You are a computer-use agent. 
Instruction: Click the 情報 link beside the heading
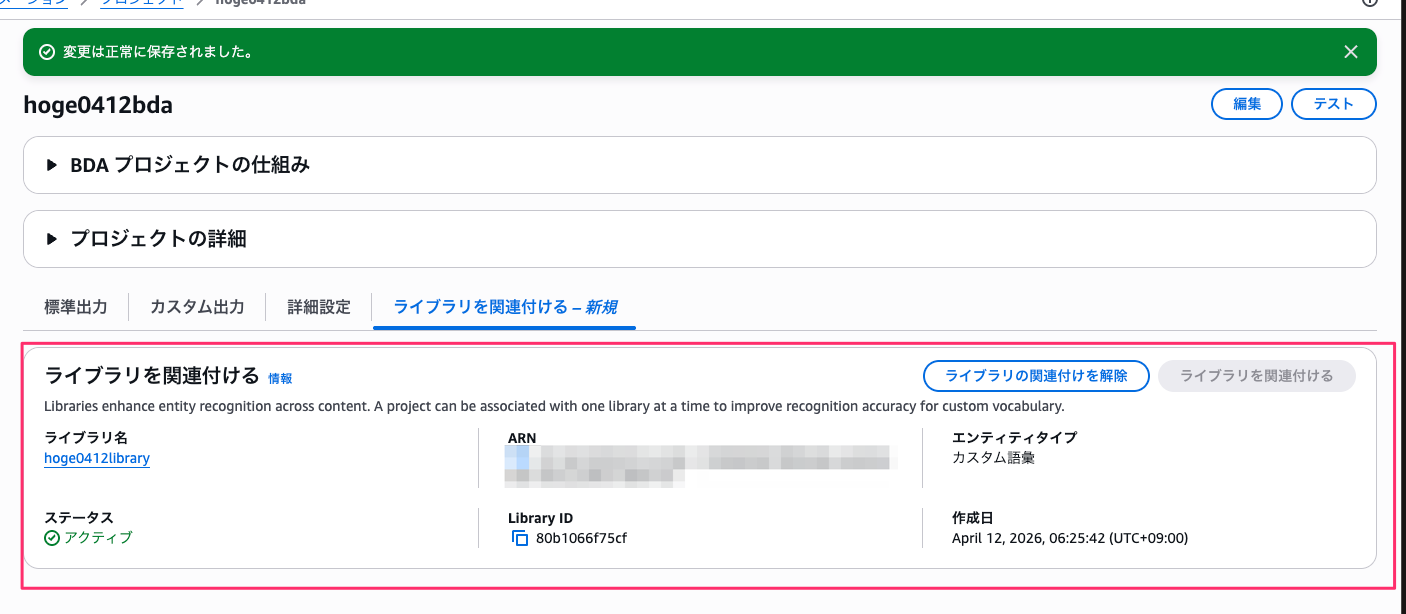point(280,379)
